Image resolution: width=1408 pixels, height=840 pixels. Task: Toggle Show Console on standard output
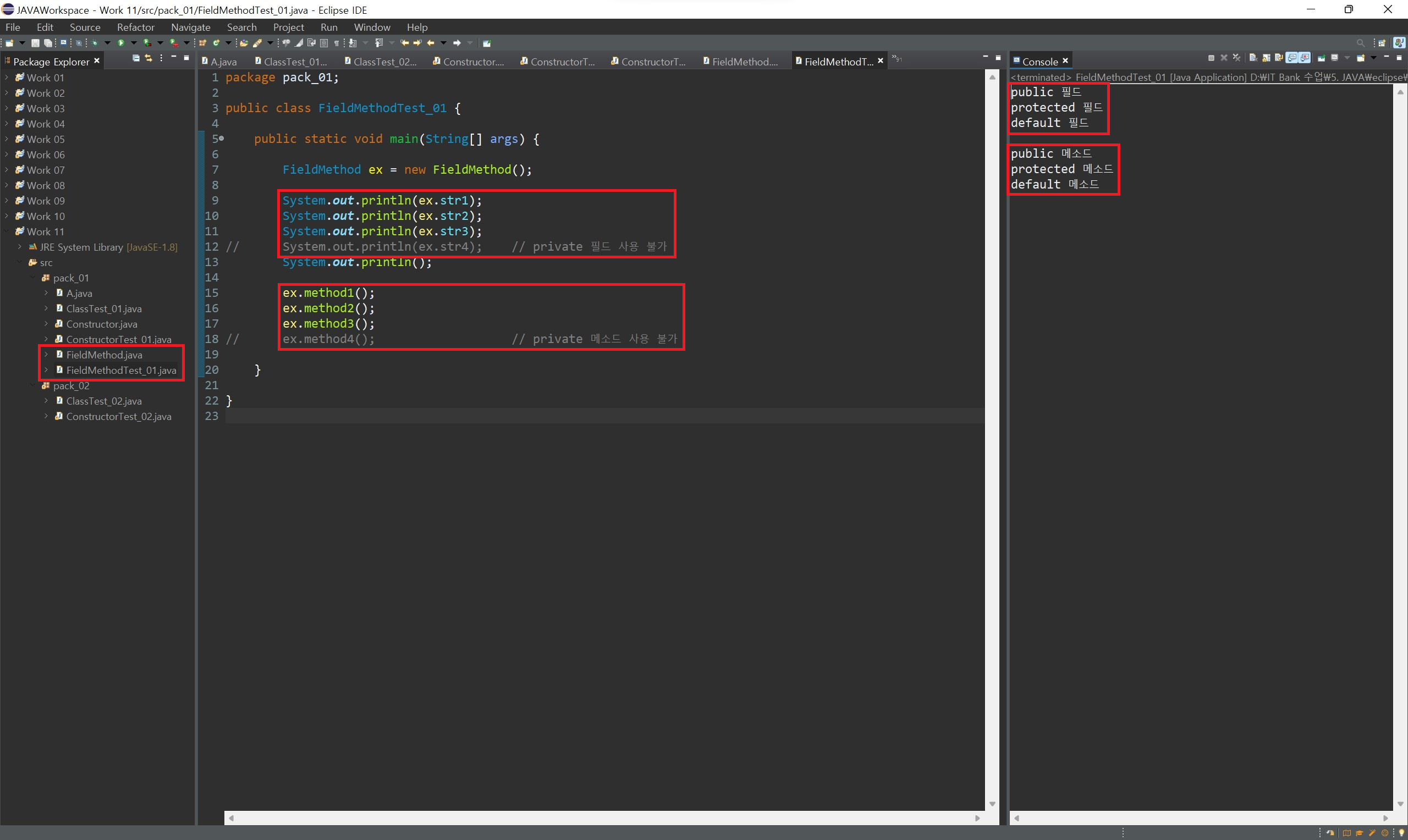(x=1292, y=58)
